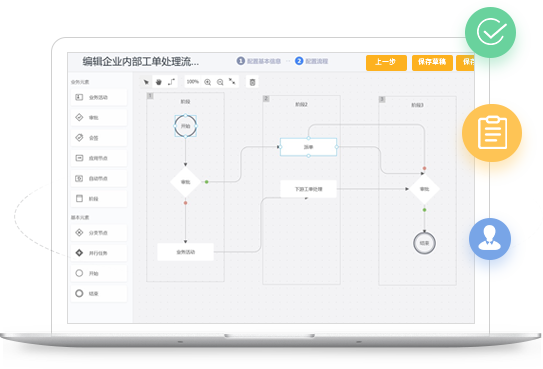Select the 下游工单处理 node on canvas
The height and width of the screenshot is (369, 543).
pos(308,189)
